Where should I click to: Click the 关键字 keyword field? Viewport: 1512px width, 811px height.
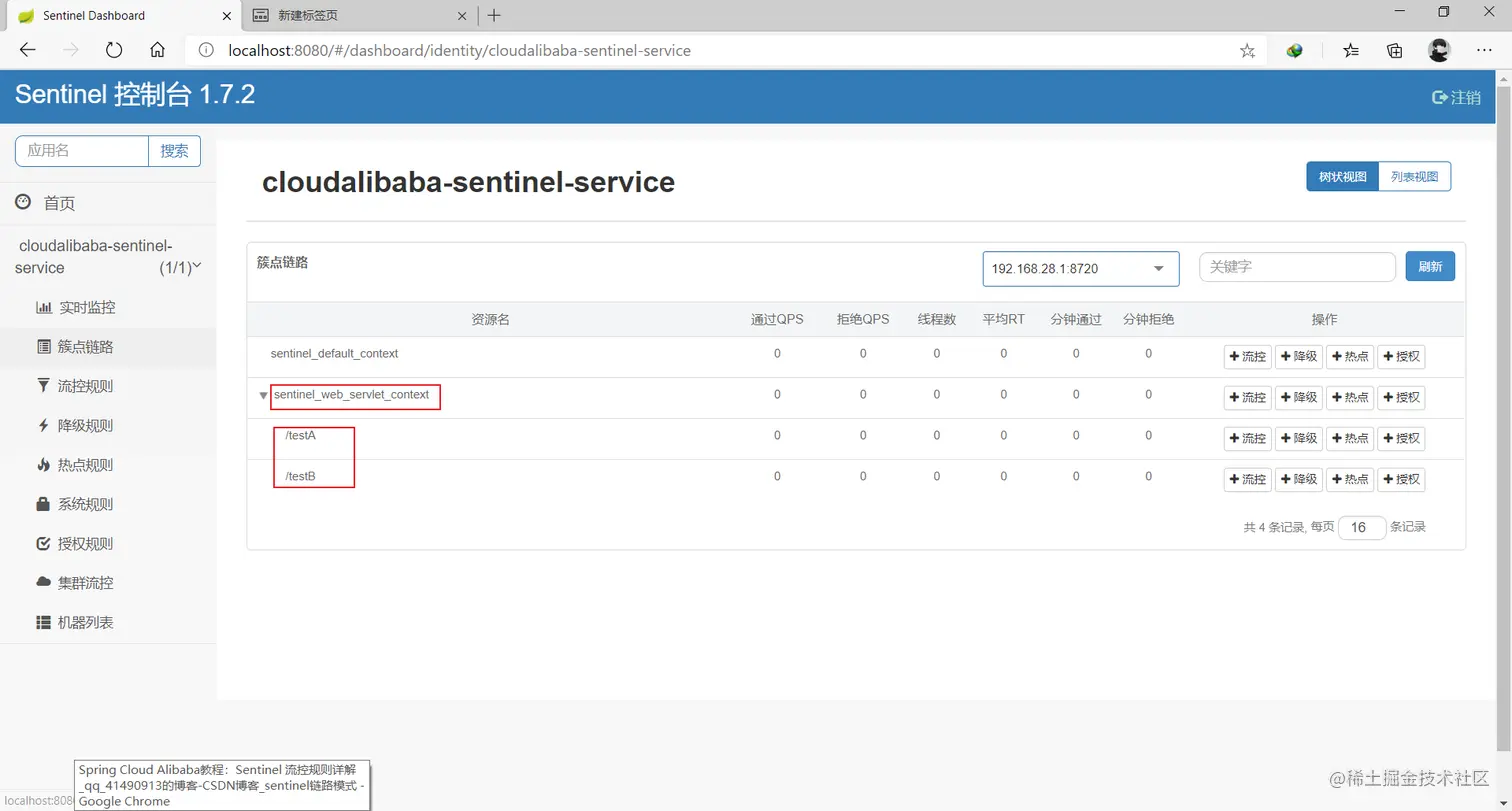(1297, 267)
